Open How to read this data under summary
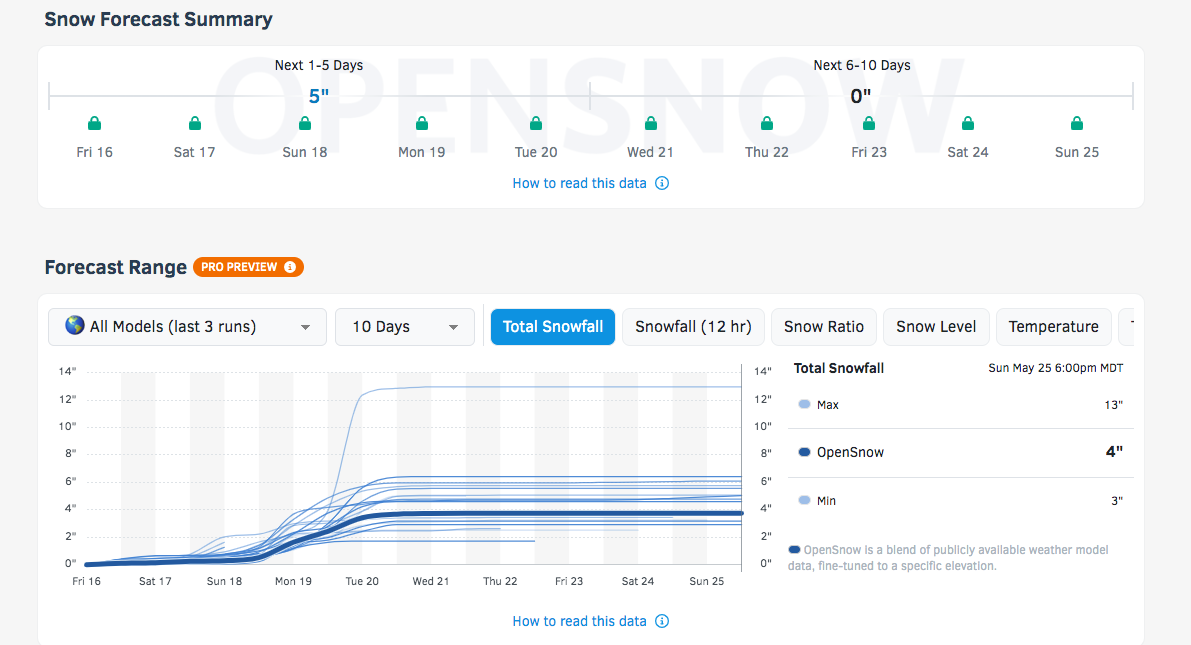 590,183
